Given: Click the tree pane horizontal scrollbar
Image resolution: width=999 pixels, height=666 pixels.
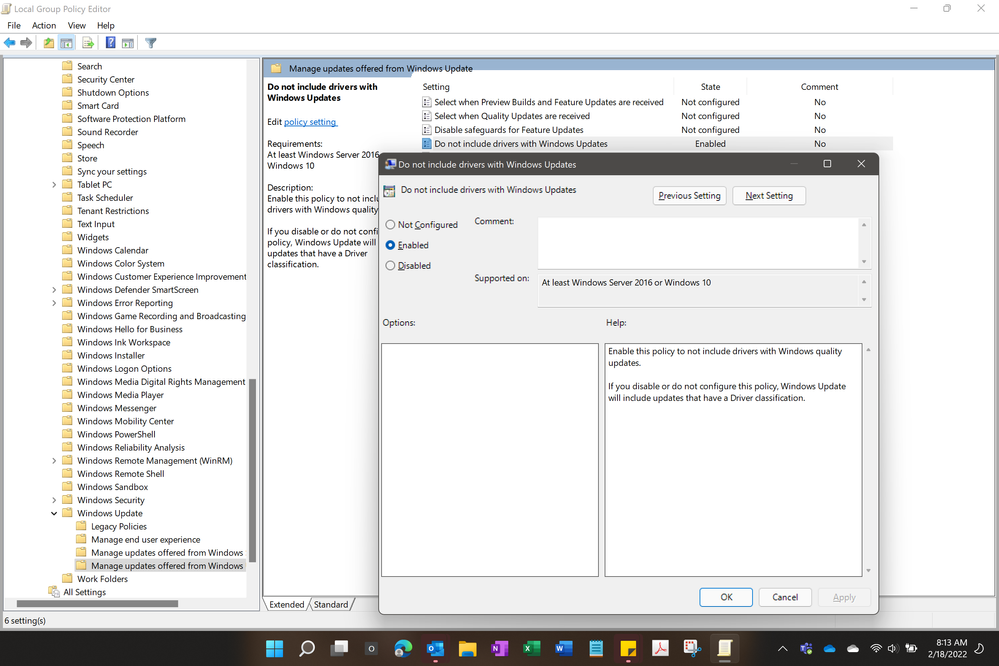Looking at the screenshot, I should [x=97, y=603].
